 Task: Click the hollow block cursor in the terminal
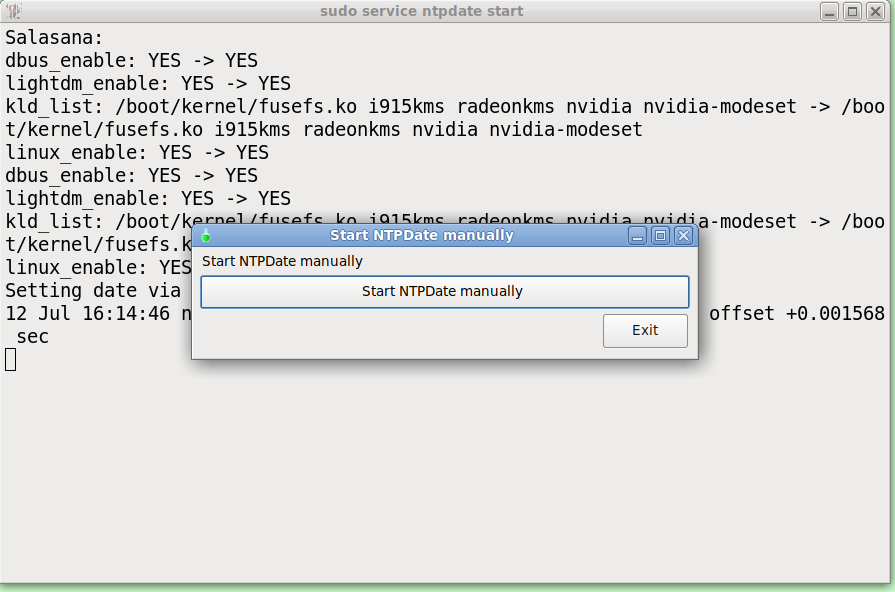11,360
